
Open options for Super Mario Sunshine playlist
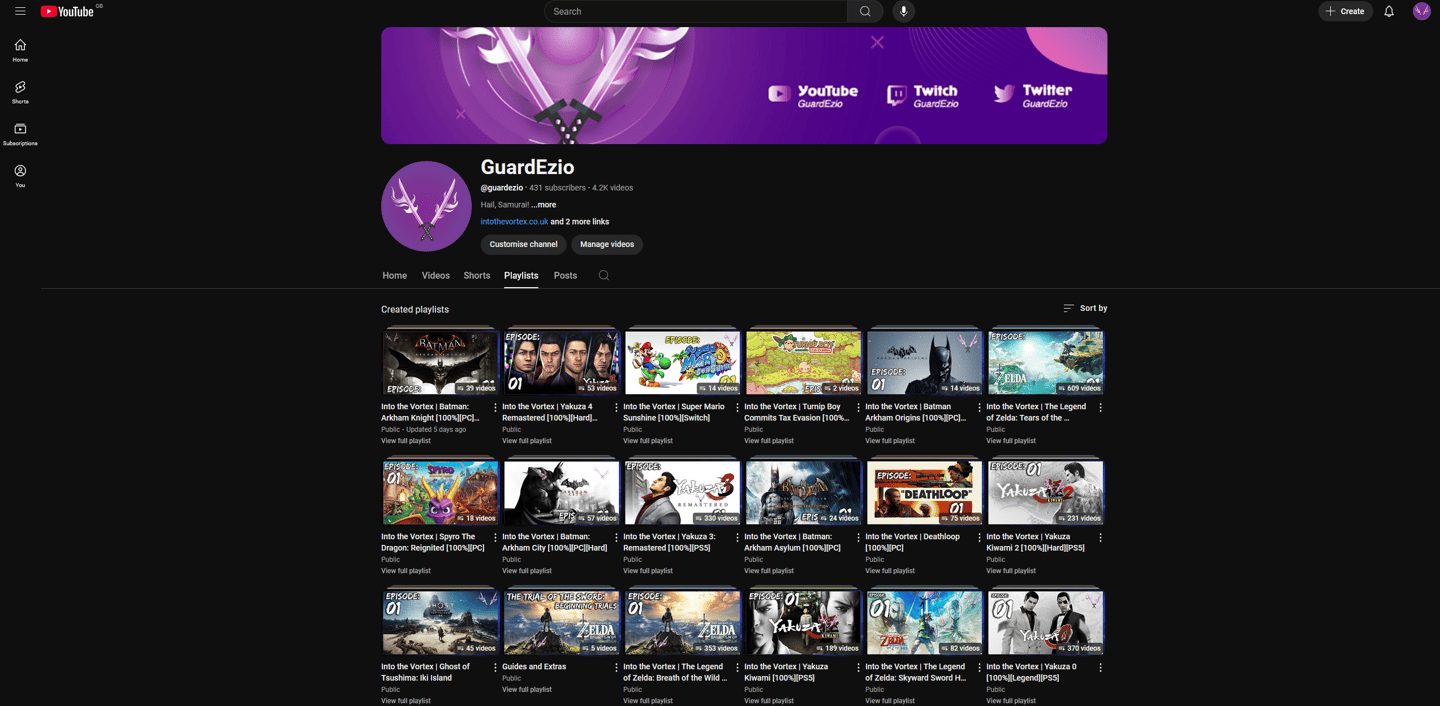(737, 407)
